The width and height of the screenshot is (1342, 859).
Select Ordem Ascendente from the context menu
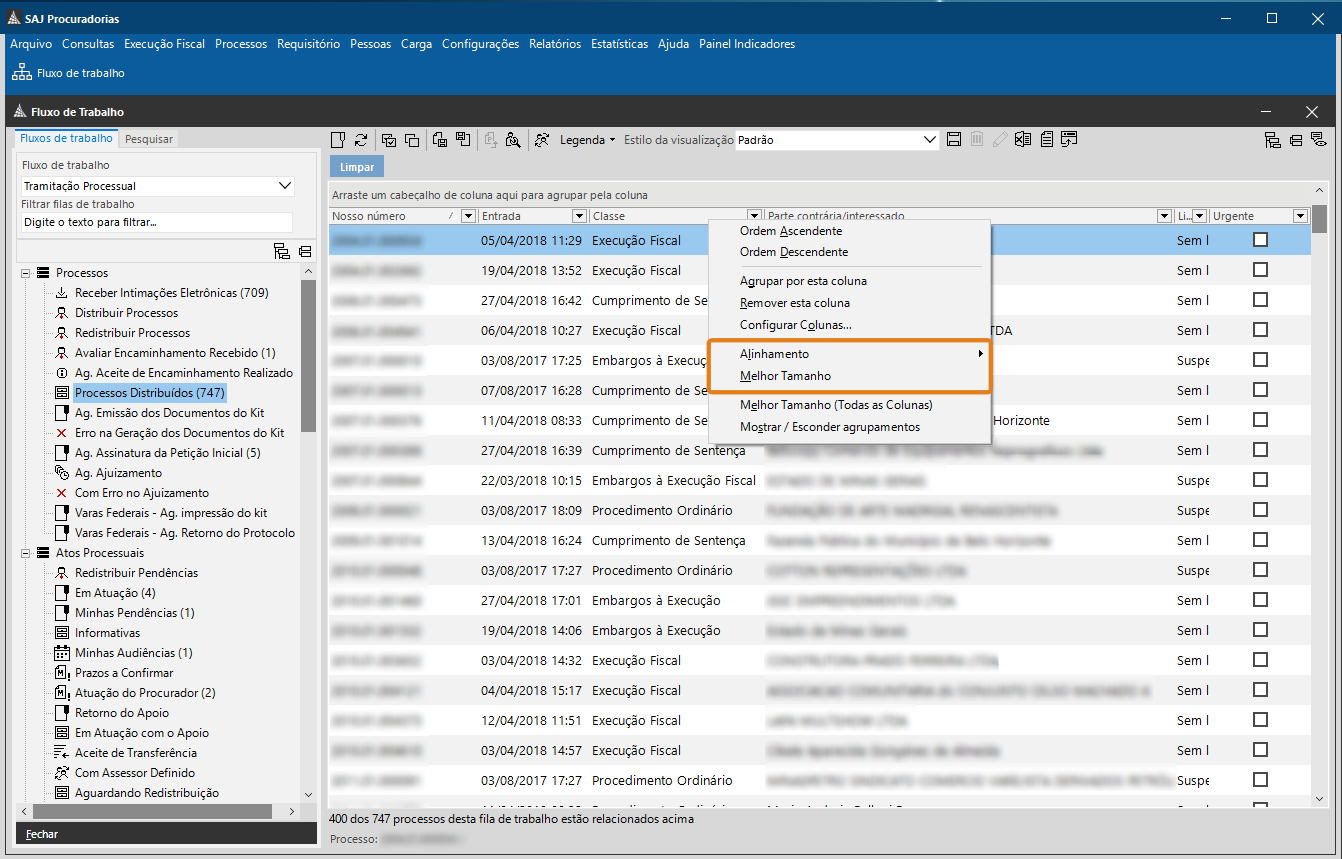pyautogui.click(x=790, y=231)
